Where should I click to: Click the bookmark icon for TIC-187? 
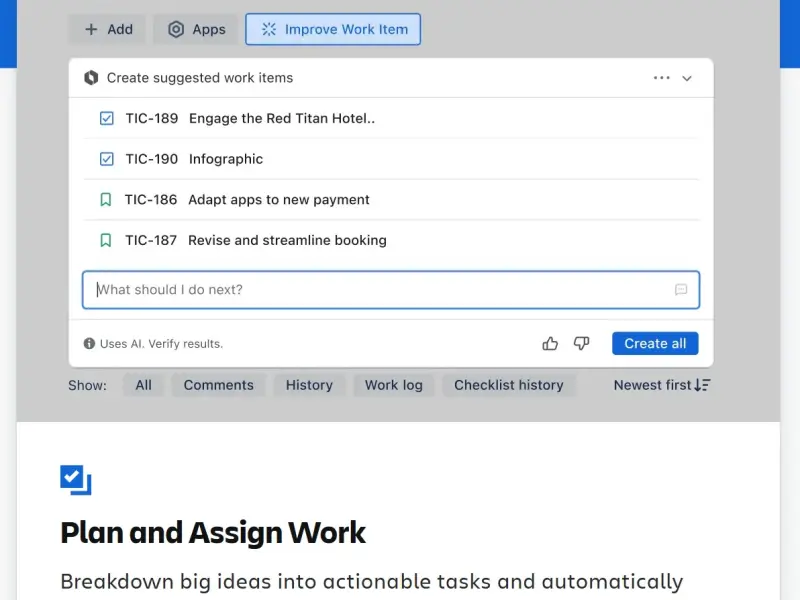click(106, 240)
